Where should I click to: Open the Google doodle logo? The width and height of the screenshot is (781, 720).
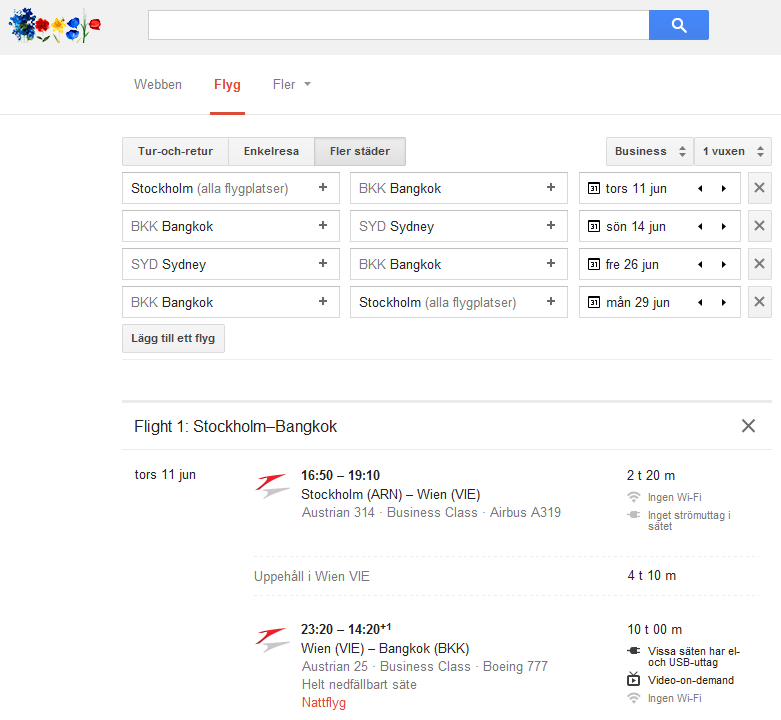55,25
